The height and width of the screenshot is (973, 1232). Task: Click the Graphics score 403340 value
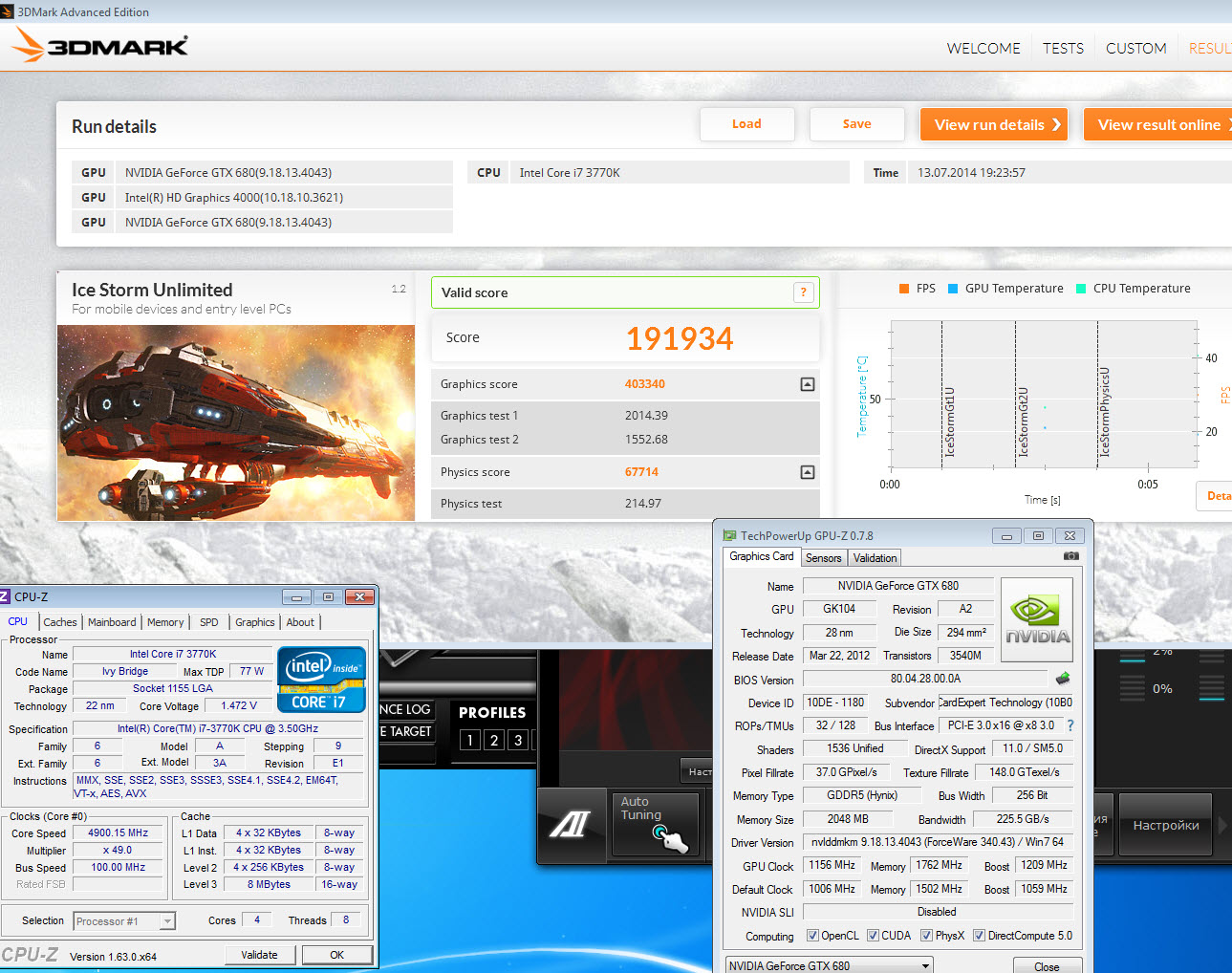tap(645, 384)
